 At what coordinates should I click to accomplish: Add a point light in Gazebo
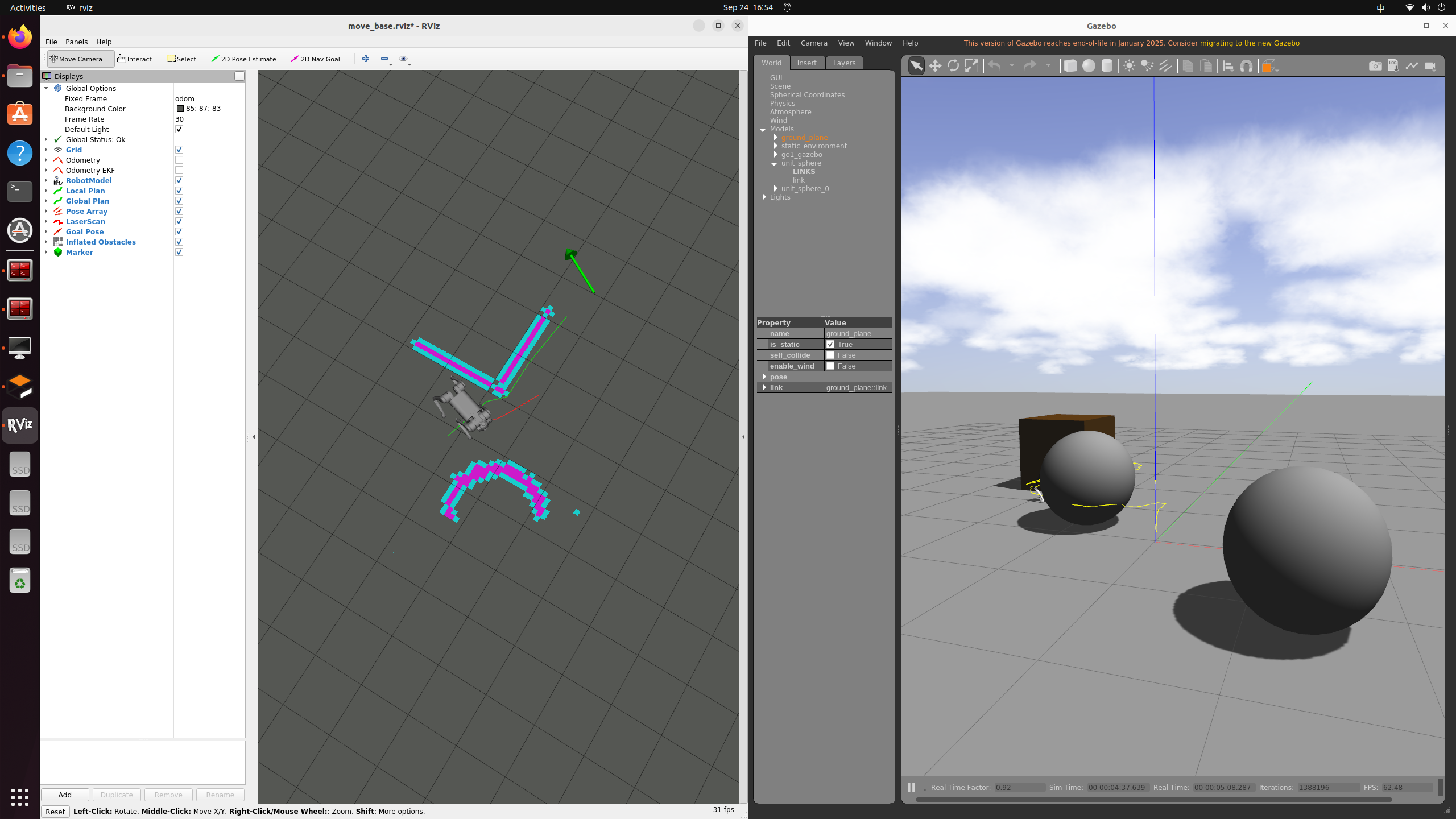[1129, 66]
